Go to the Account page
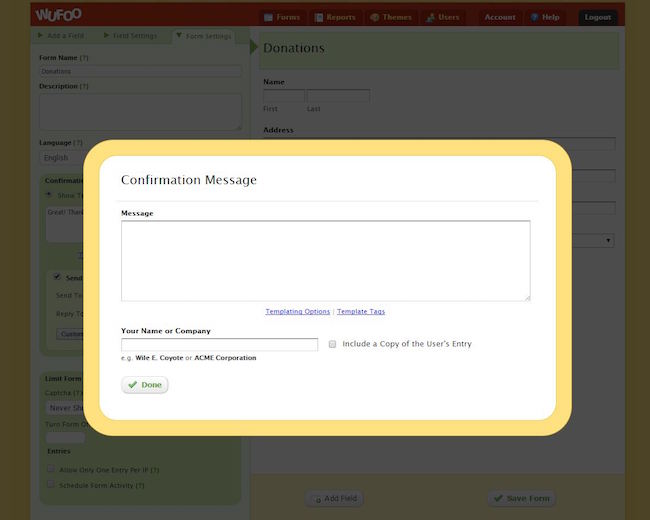Screen dimensions: 650x520 [500, 17]
